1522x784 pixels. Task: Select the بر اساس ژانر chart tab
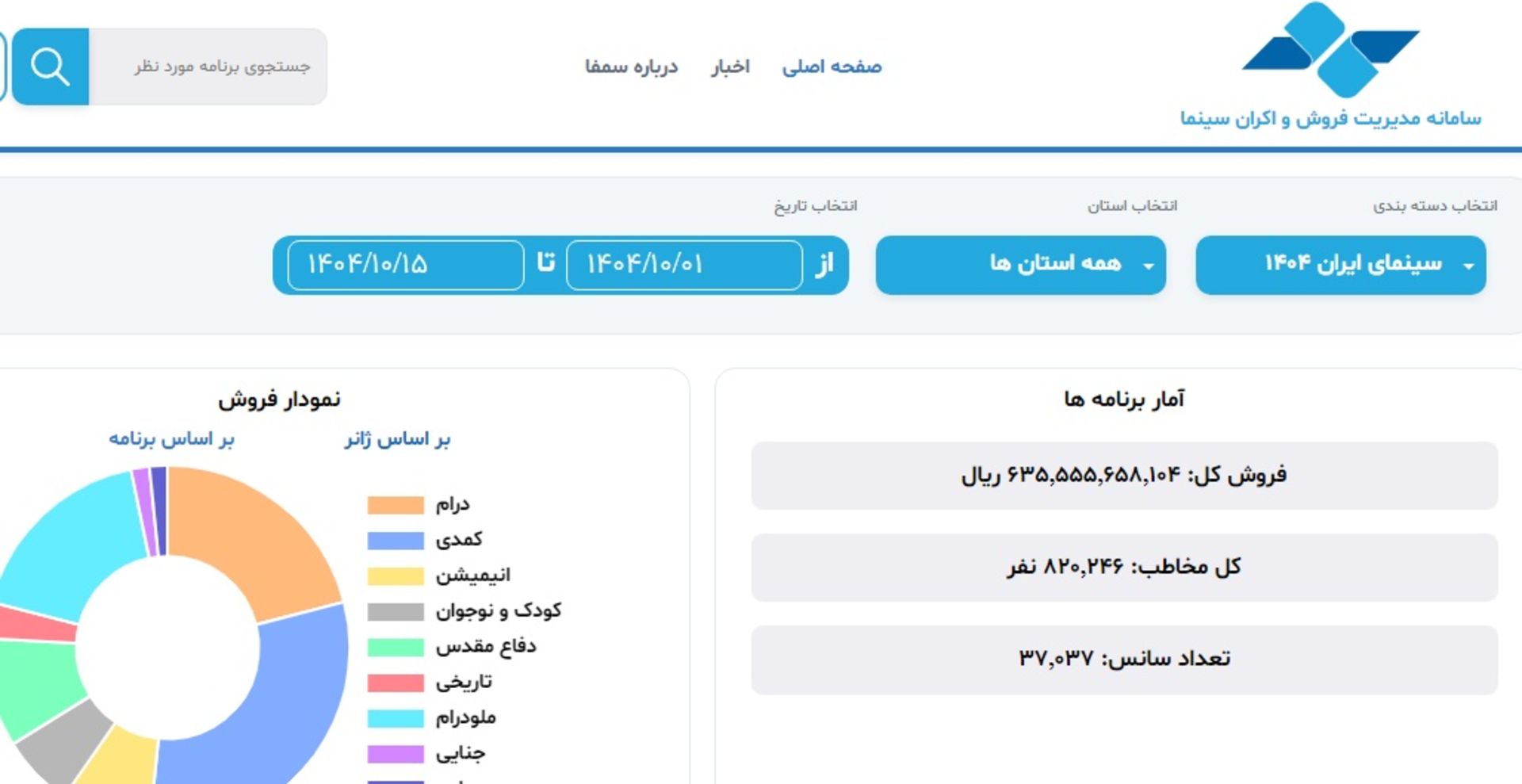[x=399, y=439]
